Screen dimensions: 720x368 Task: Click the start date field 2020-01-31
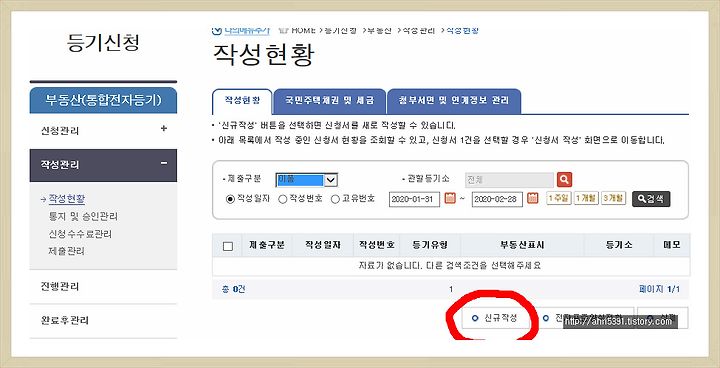tap(414, 199)
